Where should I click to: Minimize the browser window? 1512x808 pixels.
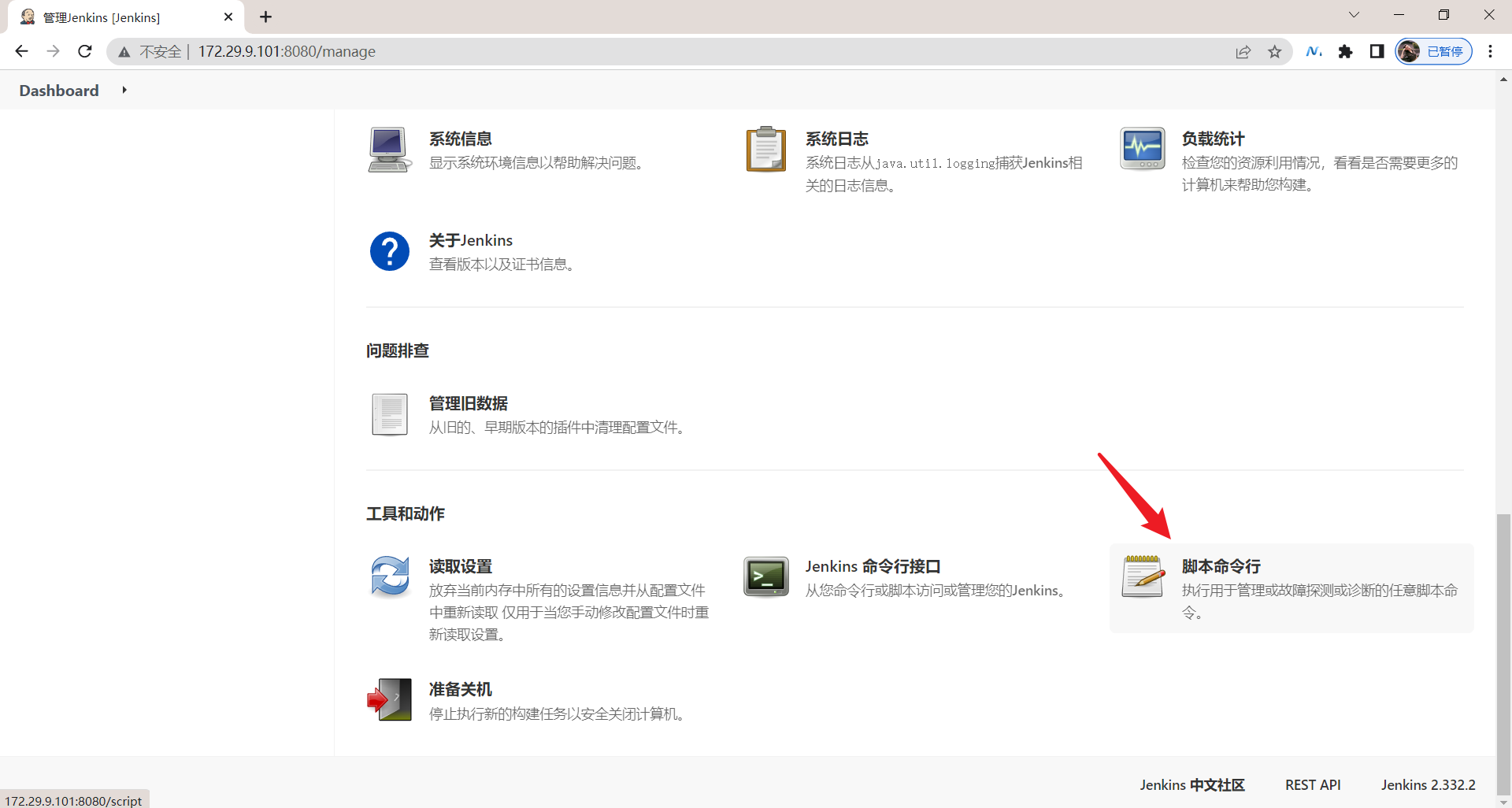click(x=1399, y=15)
